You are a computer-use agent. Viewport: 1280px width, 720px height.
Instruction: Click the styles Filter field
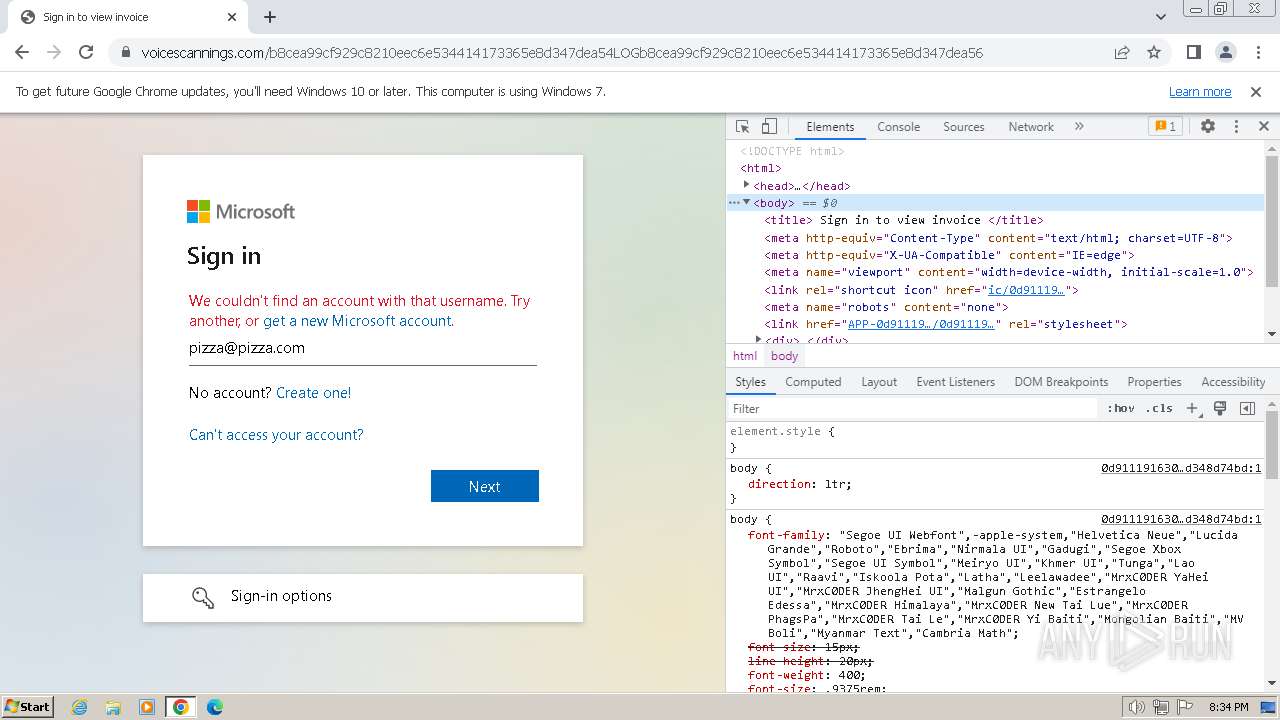point(912,408)
